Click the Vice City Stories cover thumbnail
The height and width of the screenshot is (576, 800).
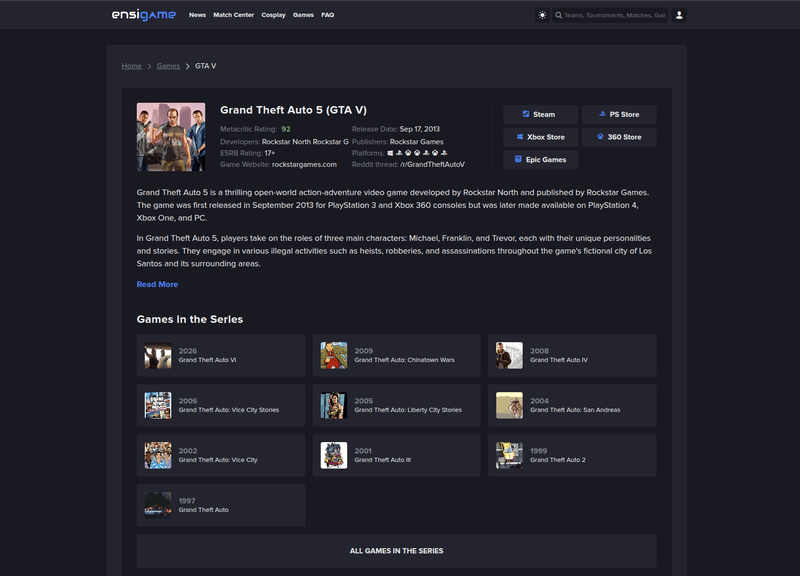coord(158,405)
